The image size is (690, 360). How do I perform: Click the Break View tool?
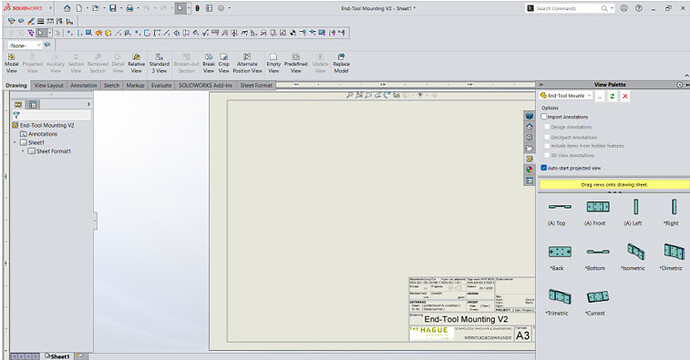click(209, 63)
